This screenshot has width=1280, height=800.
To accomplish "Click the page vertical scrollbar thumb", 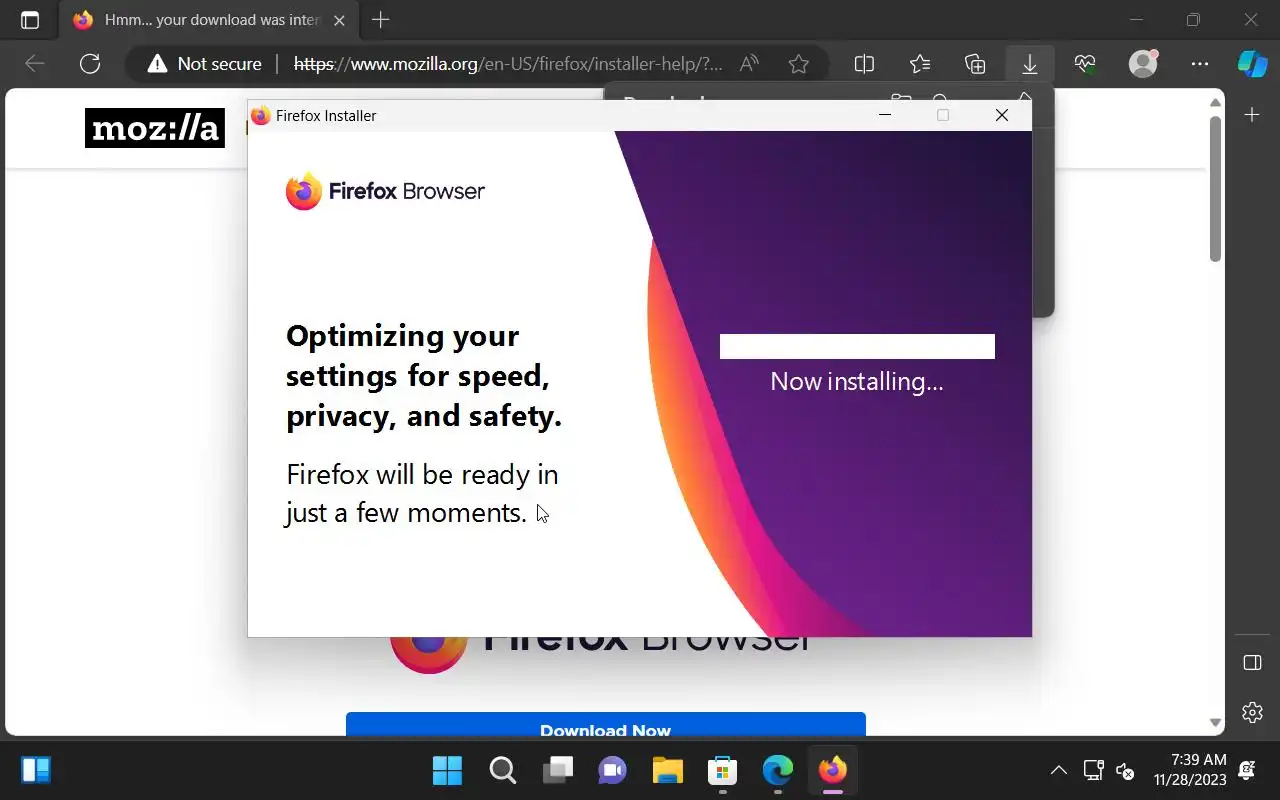I will tap(1216, 189).
